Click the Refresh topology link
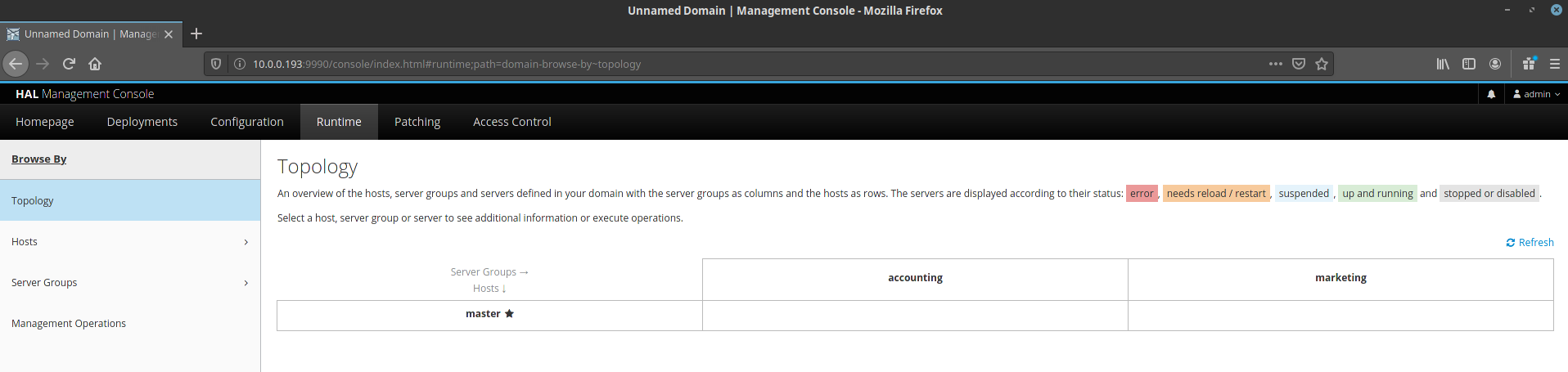 tap(1530, 243)
